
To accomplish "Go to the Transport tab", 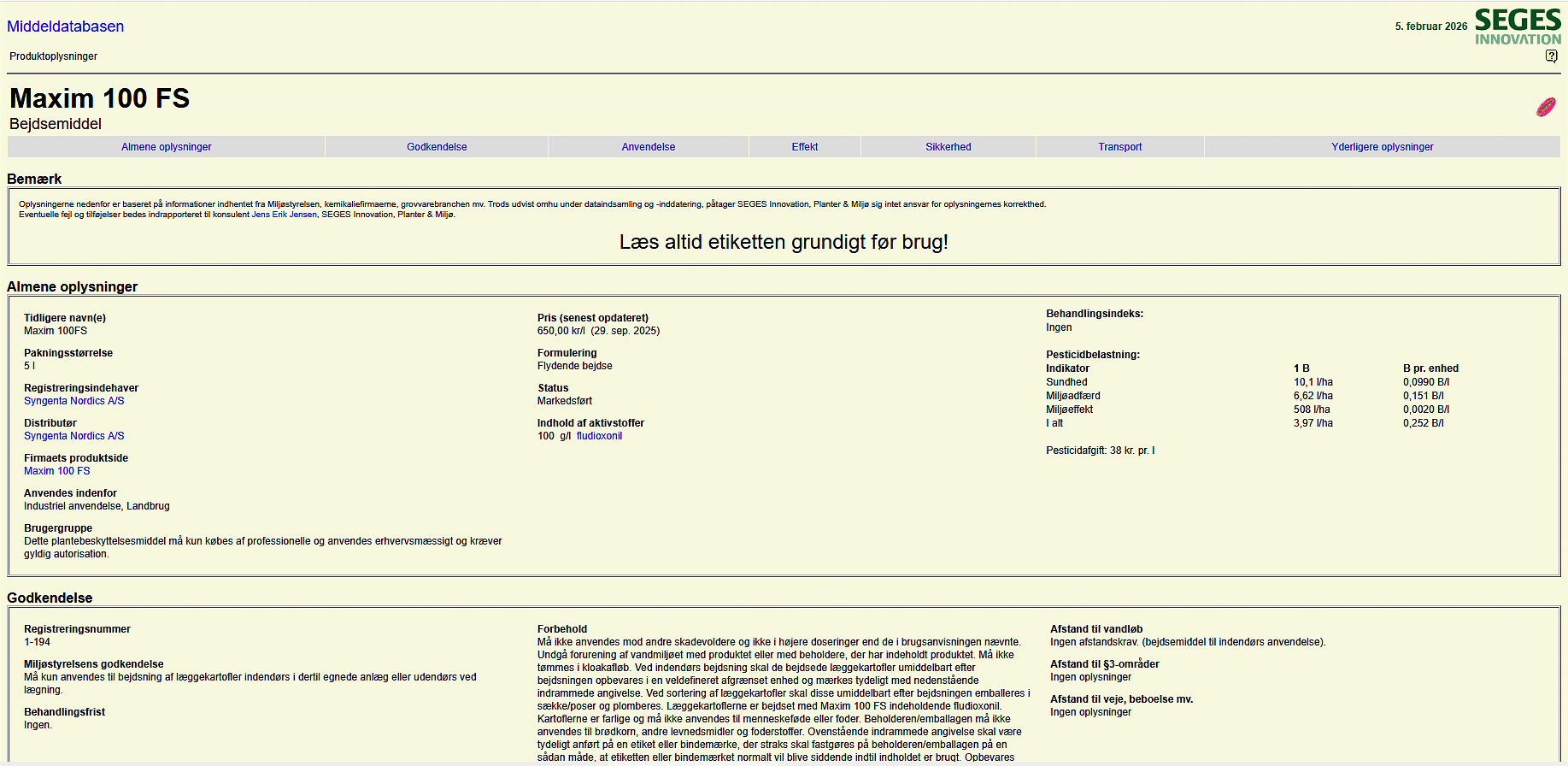I will click(1119, 147).
